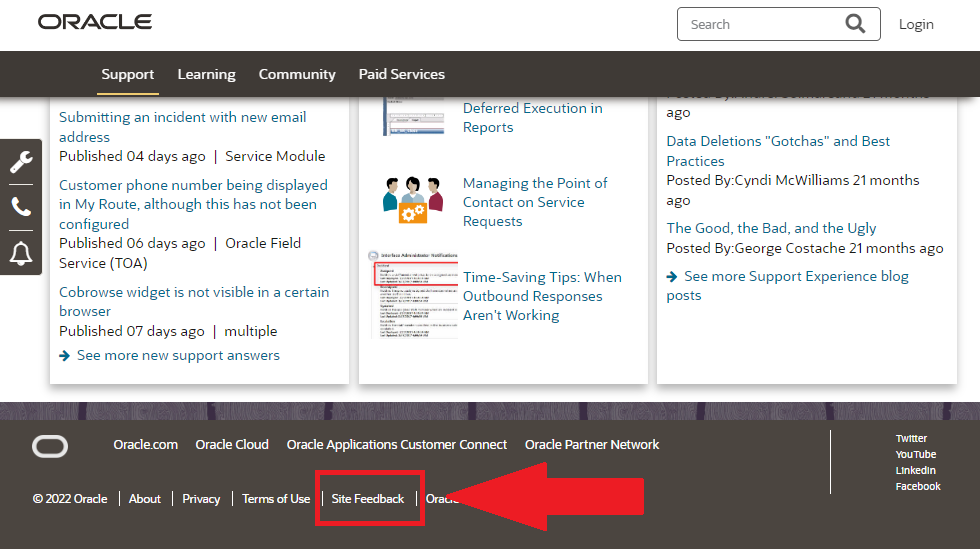Select the Support tab

pos(128,74)
